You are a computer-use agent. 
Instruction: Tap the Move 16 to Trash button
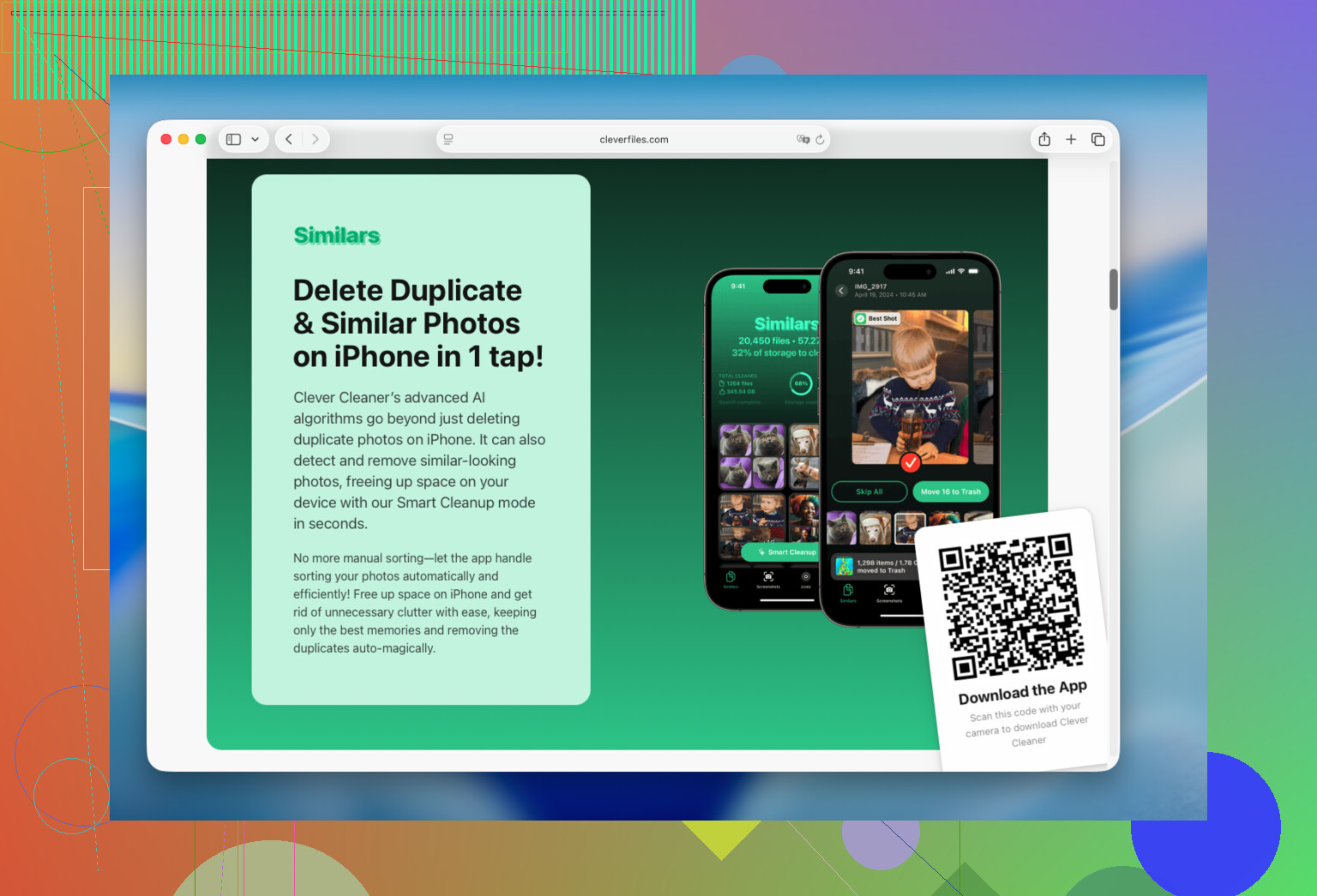[x=951, y=491]
